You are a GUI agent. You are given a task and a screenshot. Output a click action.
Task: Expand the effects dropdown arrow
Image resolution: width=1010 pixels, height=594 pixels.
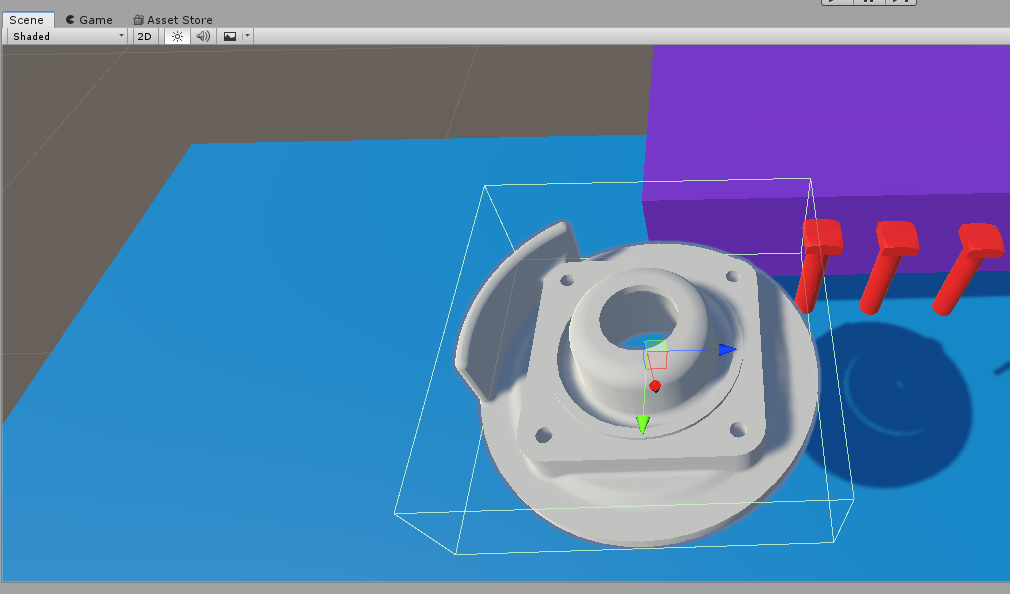pos(247,36)
